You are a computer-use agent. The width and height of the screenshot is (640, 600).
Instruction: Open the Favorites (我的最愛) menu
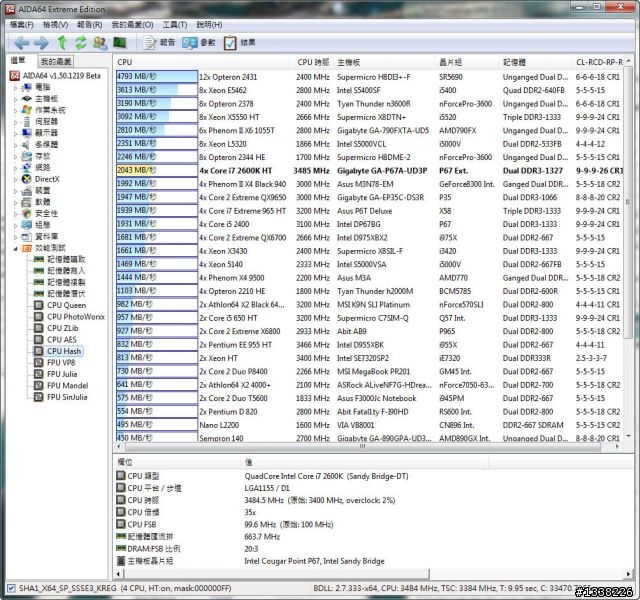coord(132,25)
